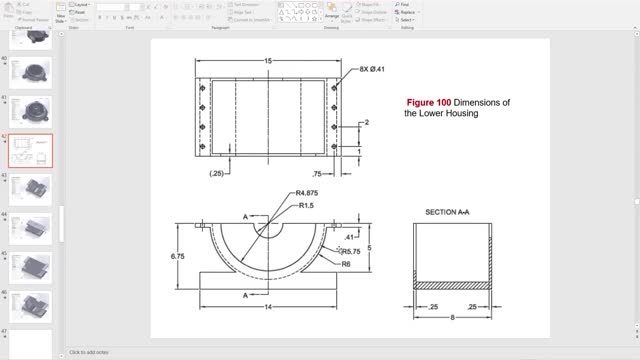Open the Font Color picker
This screenshot has width=640, height=360.
coord(162,18)
